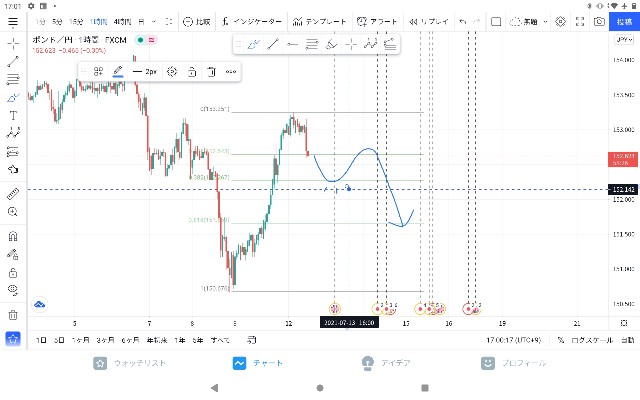This screenshot has width=640, height=400.
Task: Activate the zoom-in magnifier tool
Action: pyautogui.click(x=13, y=212)
